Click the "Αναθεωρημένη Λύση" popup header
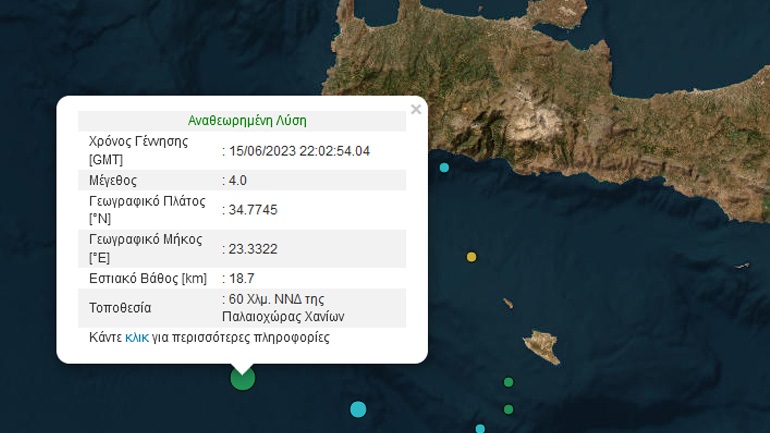Viewport: 770px width, 433px height. (247, 121)
